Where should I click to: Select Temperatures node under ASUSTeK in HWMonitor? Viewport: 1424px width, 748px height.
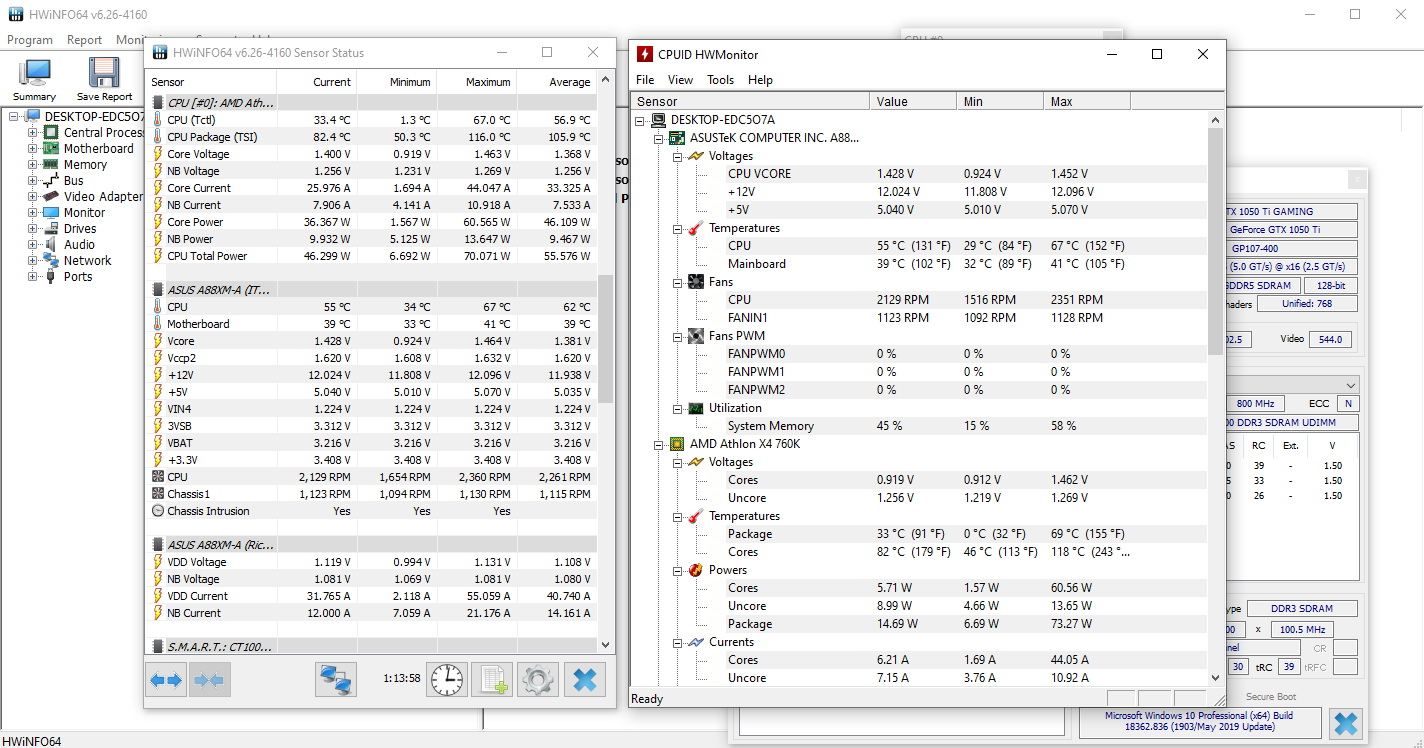coord(744,228)
